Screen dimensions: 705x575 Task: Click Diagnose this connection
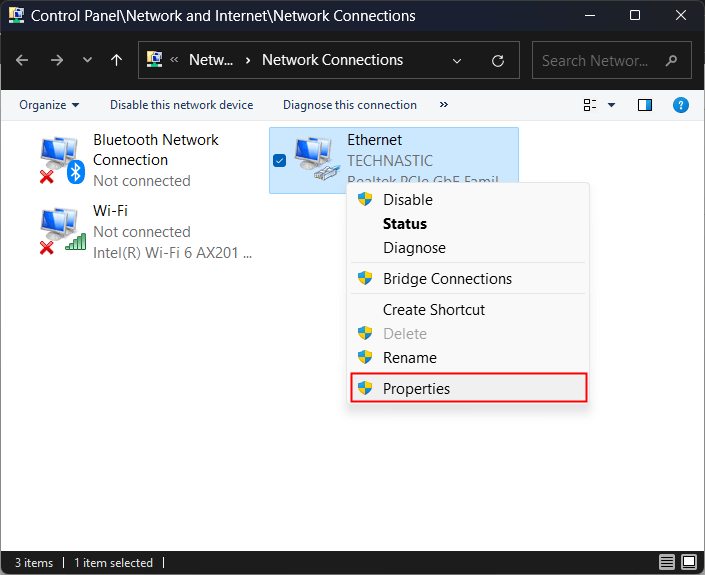[350, 105]
